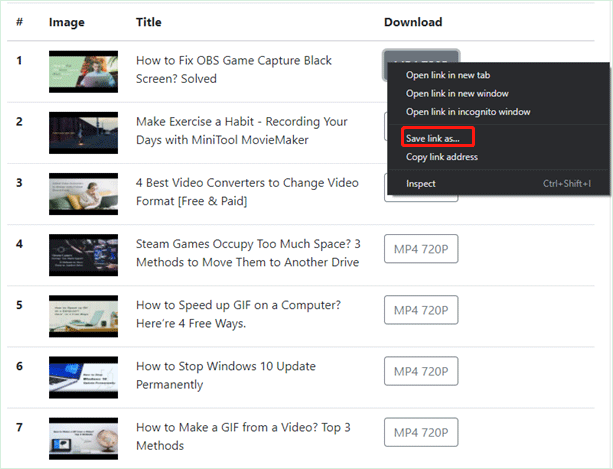This screenshot has height=469, width=613.
Task: Click title 'How to Make a GIF from a Video?'
Action: point(243,436)
